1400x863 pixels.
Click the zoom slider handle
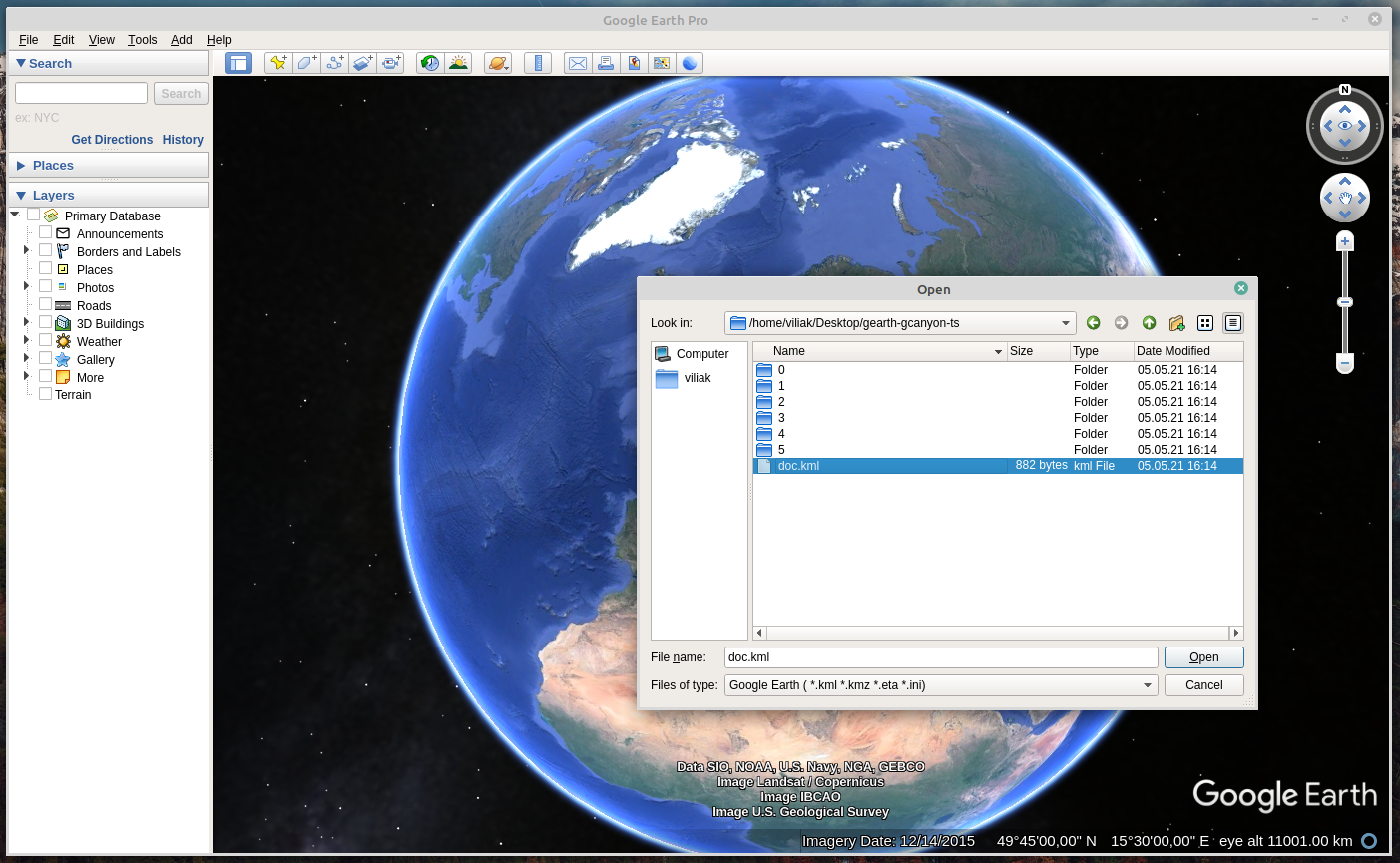(x=1345, y=302)
